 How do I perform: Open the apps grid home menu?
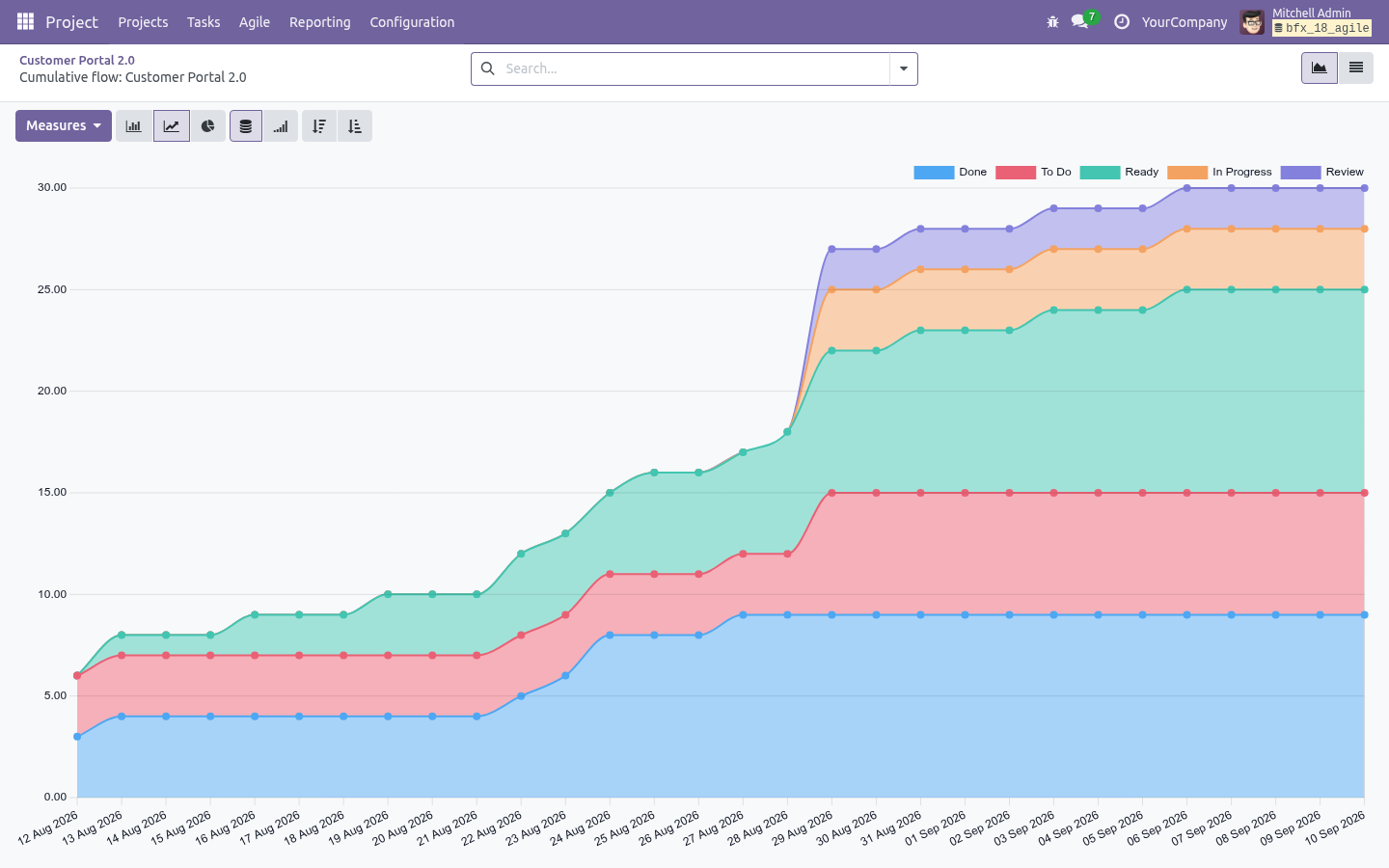pos(25,21)
